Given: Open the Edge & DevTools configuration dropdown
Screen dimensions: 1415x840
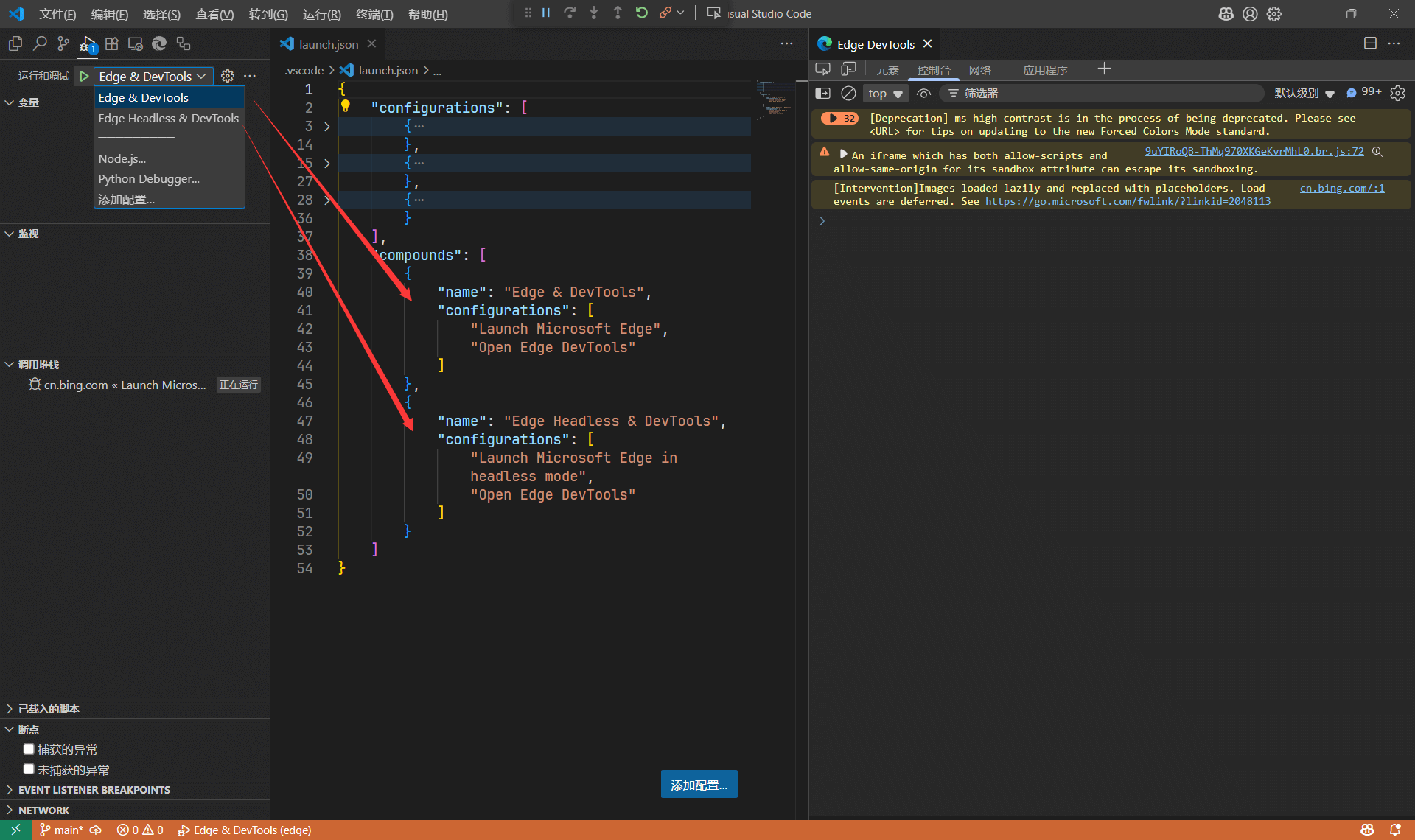Looking at the screenshot, I should (153, 76).
